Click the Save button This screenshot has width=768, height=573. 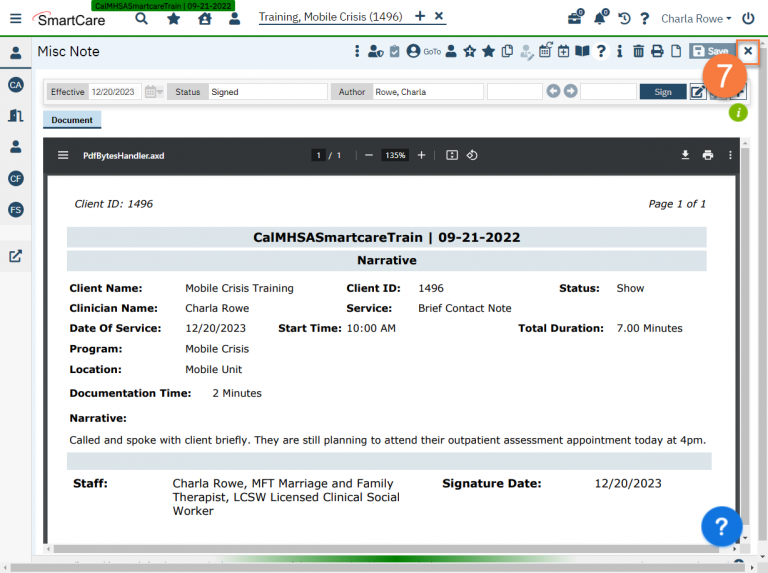point(711,51)
